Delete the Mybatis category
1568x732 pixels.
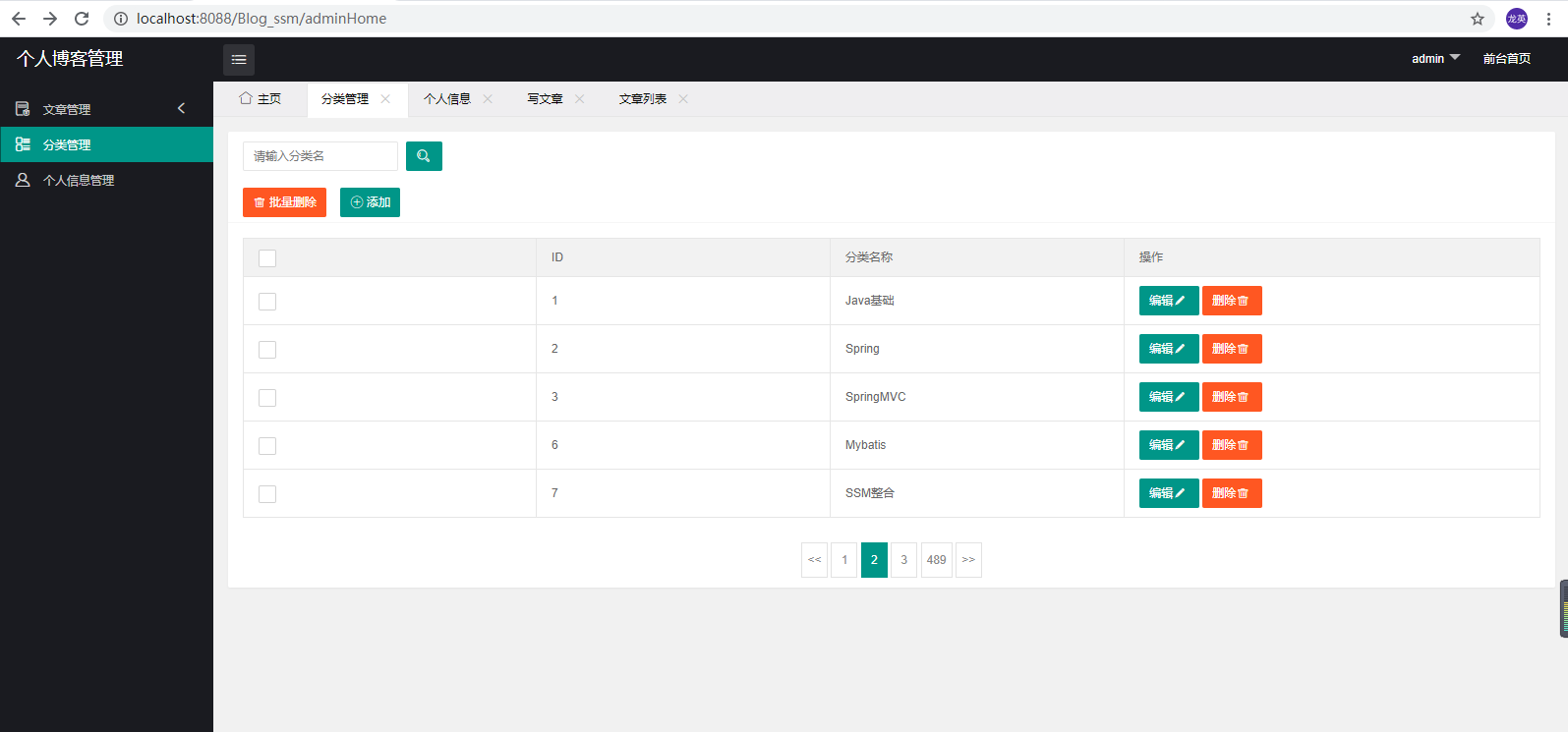[x=1232, y=445]
